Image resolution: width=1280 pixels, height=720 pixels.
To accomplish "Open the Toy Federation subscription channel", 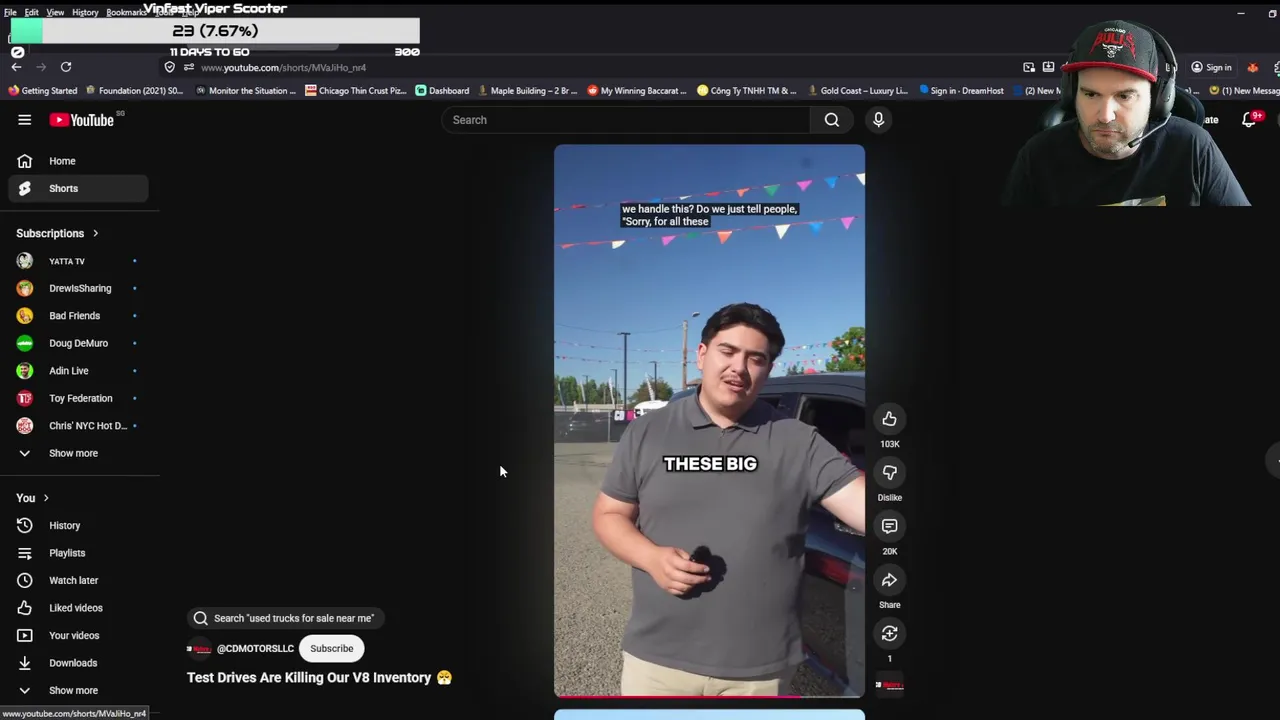I will click(x=78, y=398).
